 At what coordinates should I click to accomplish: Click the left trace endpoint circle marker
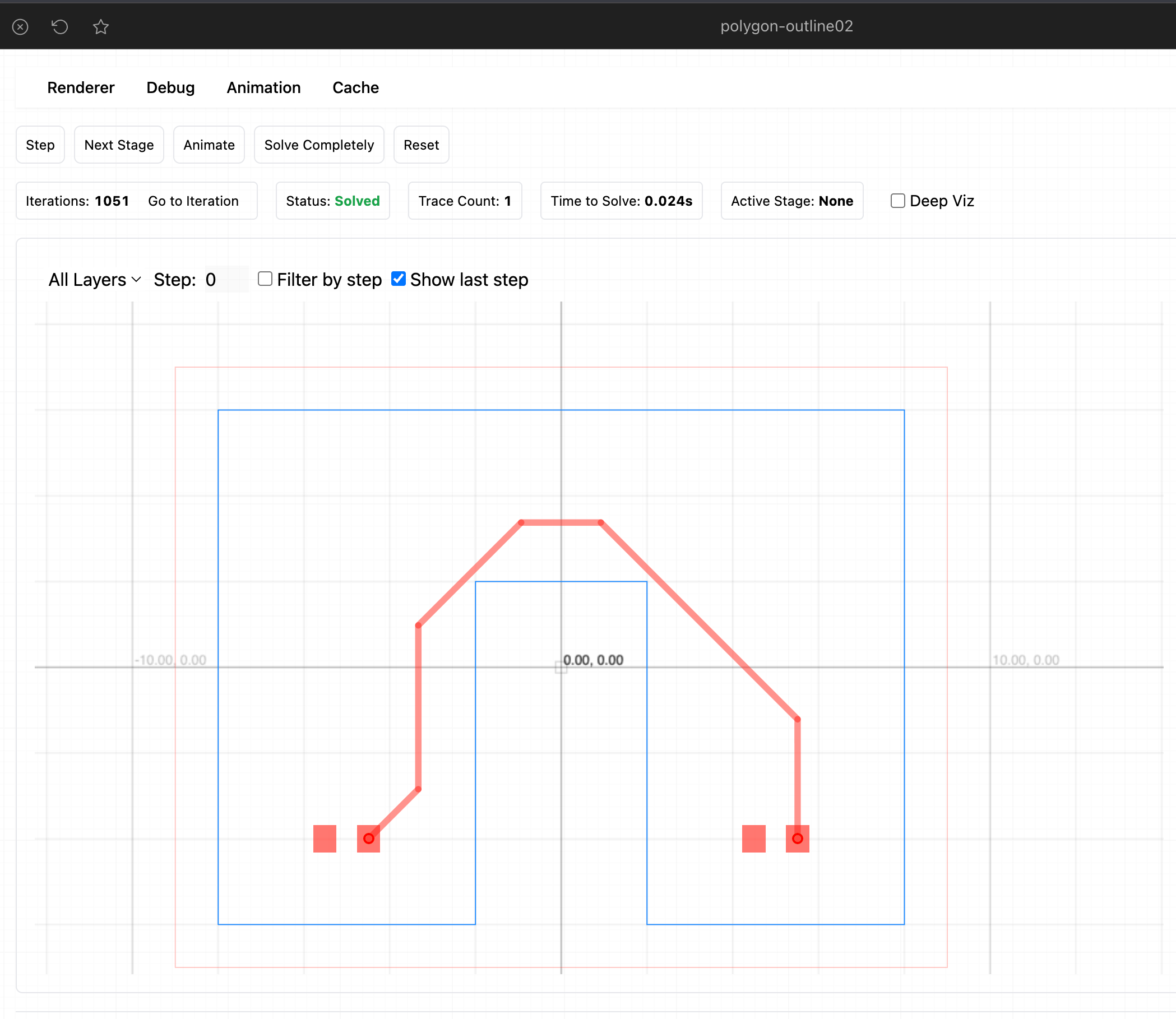click(368, 839)
